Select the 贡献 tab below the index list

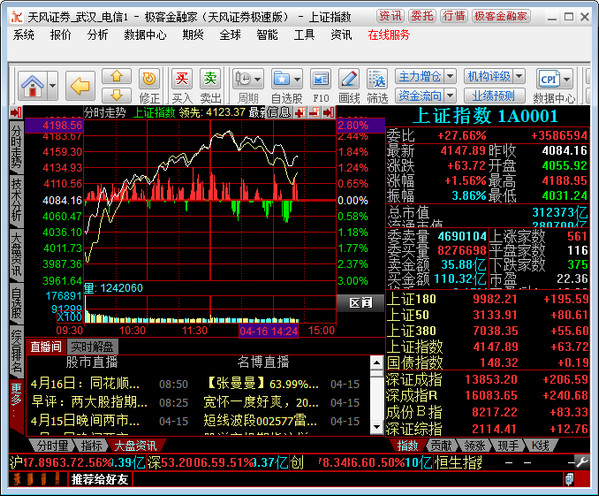[440, 446]
